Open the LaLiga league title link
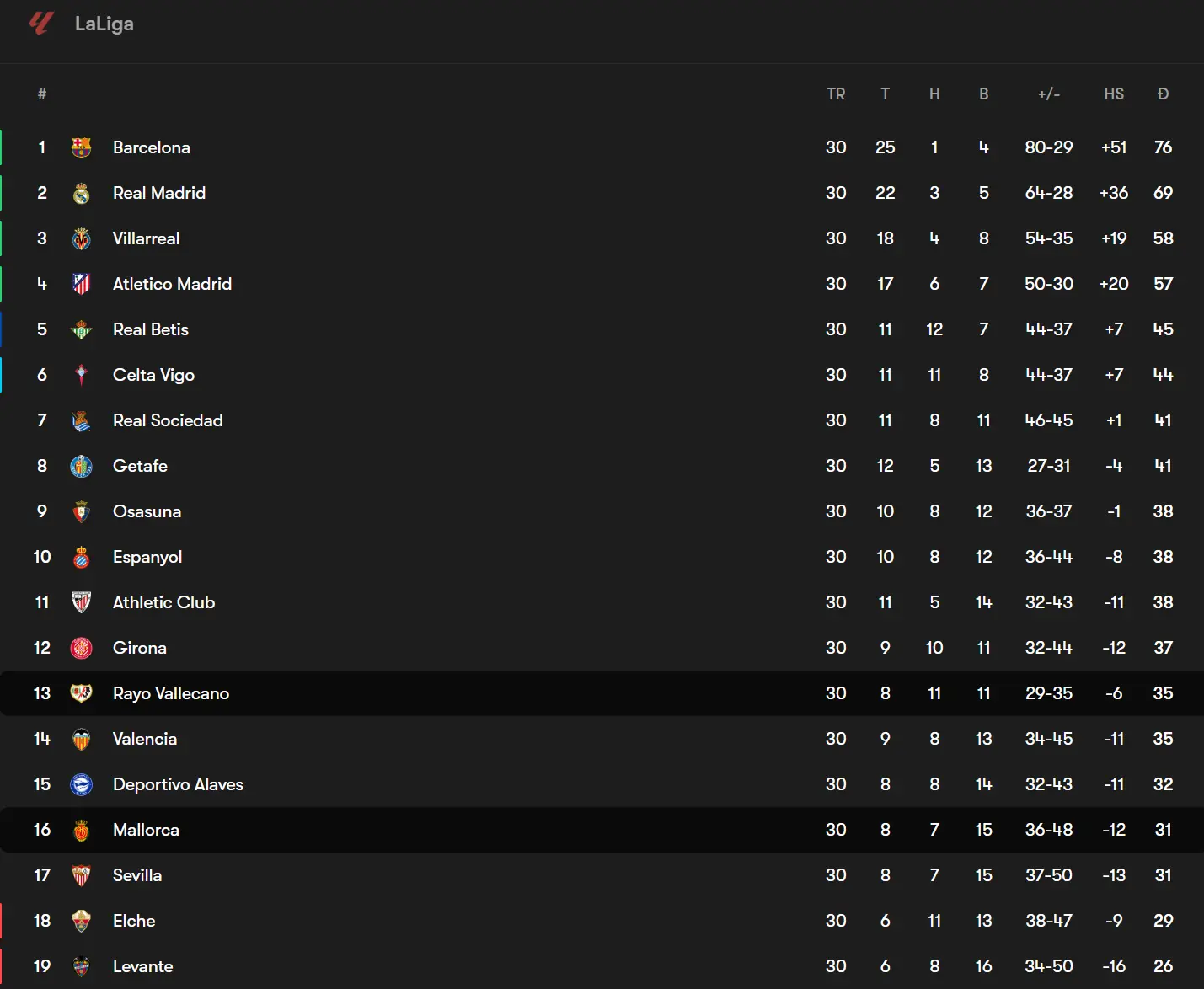The image size is (1204, 989). 104,24
